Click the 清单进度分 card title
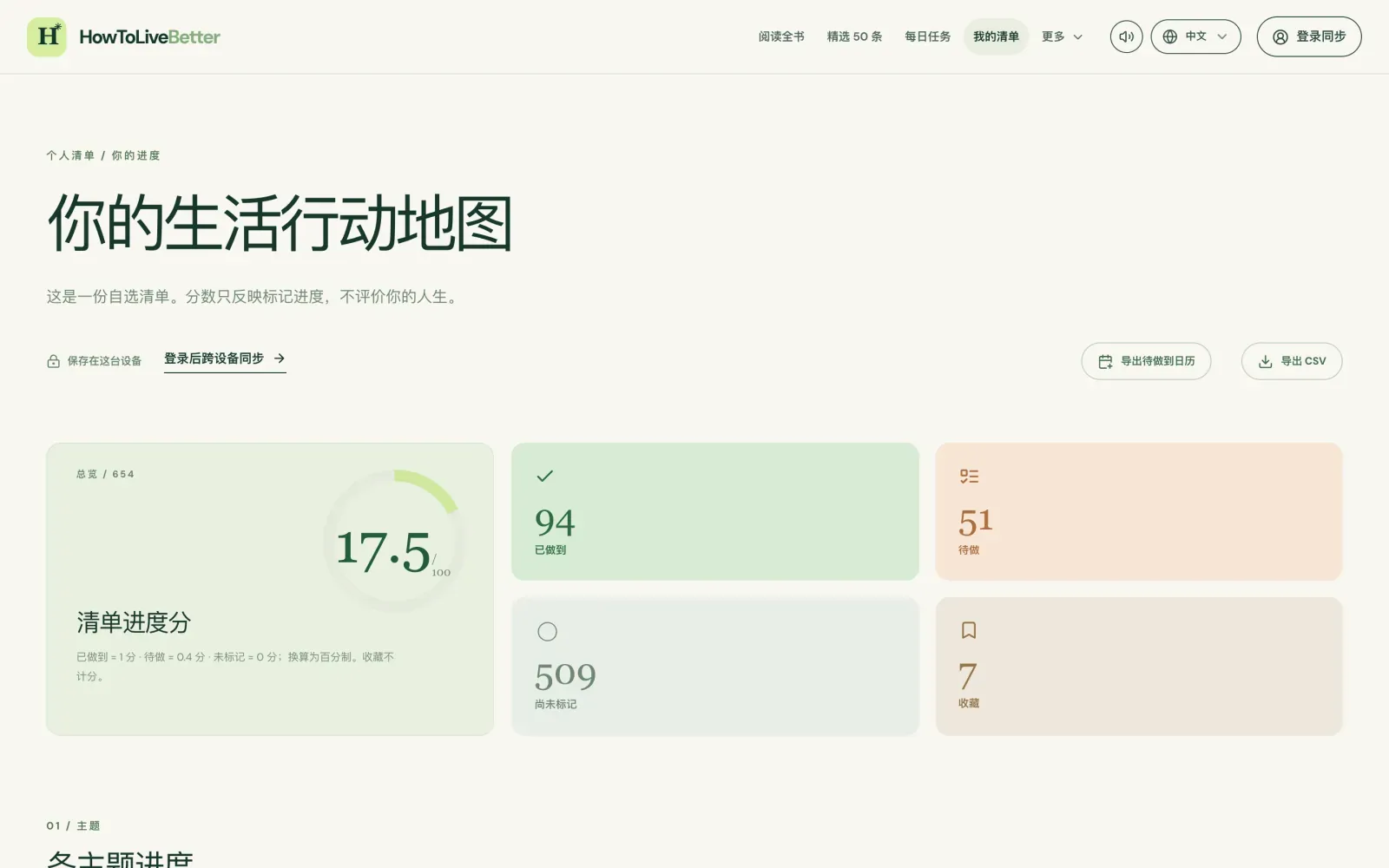This screenshot has height=868, width=1389. tap(134, 622)
